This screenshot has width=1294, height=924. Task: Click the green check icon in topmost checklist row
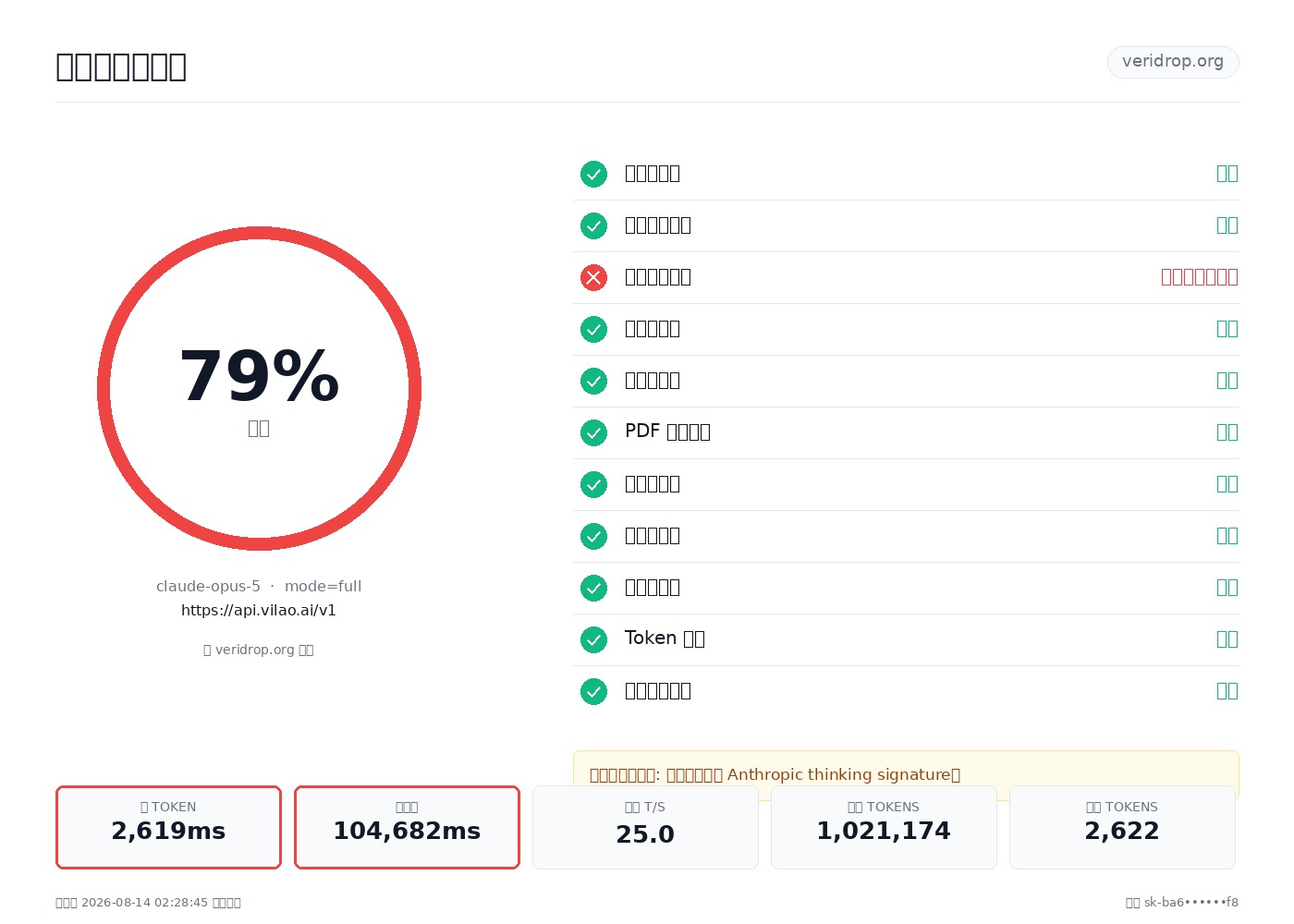[x=593, y=174]
